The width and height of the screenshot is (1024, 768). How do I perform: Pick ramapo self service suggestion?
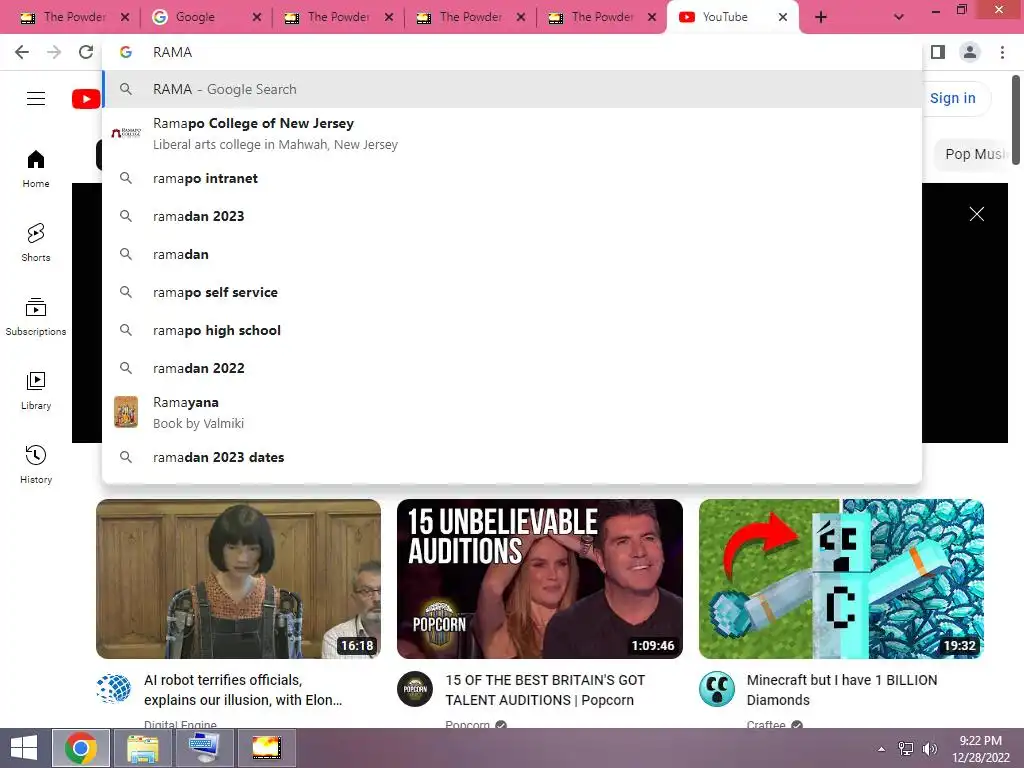click(513, 292)
